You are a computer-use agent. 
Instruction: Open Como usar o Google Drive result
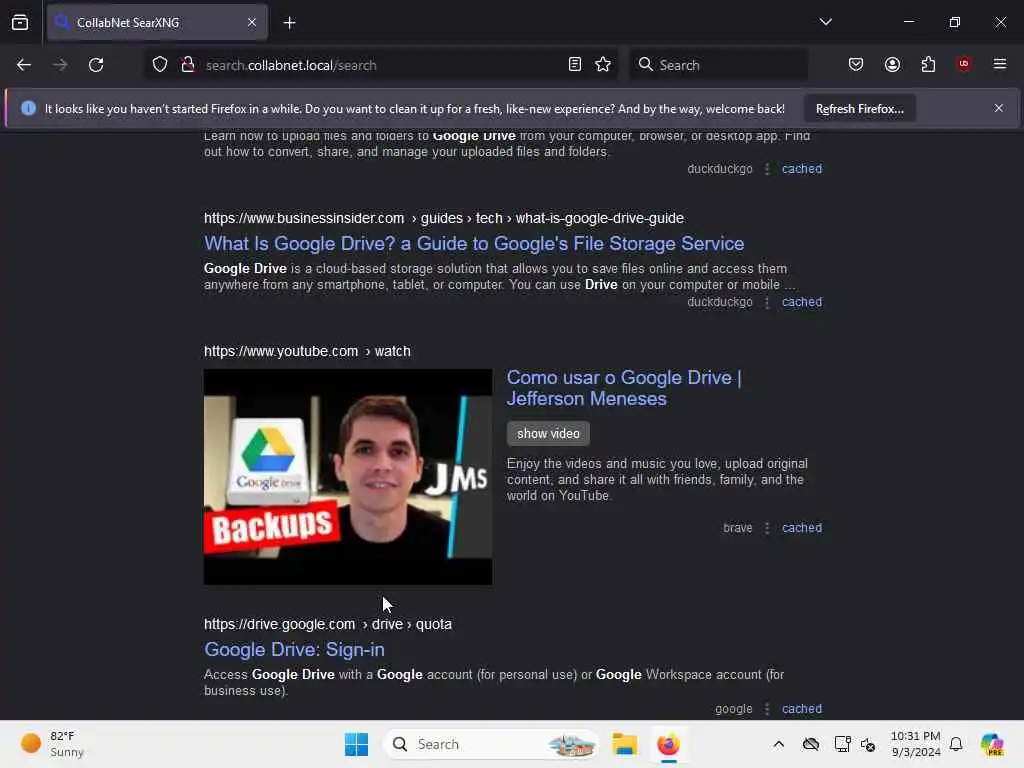[624, 388]
